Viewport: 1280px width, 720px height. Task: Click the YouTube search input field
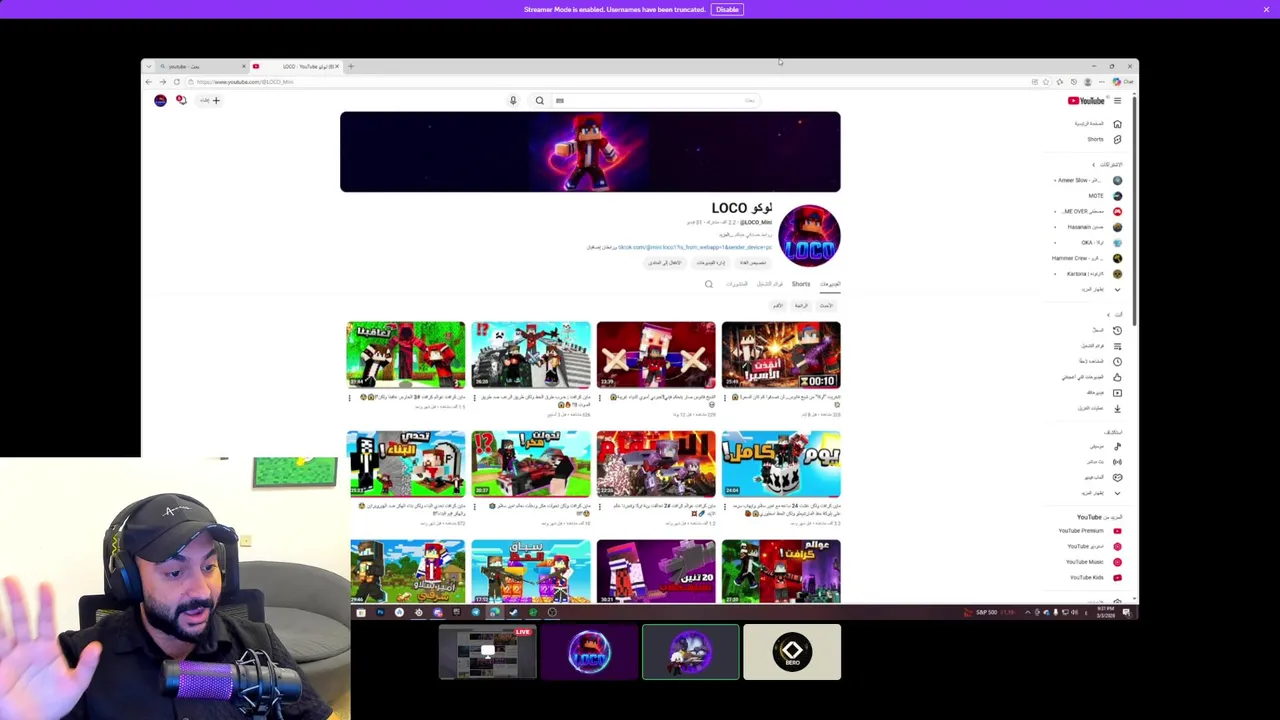[x=656, y=100]
